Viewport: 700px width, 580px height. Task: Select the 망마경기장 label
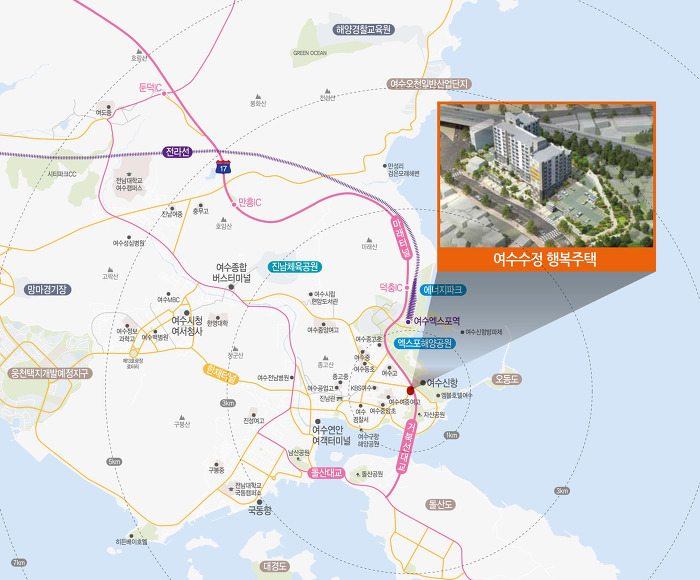(x=47, y=289)
